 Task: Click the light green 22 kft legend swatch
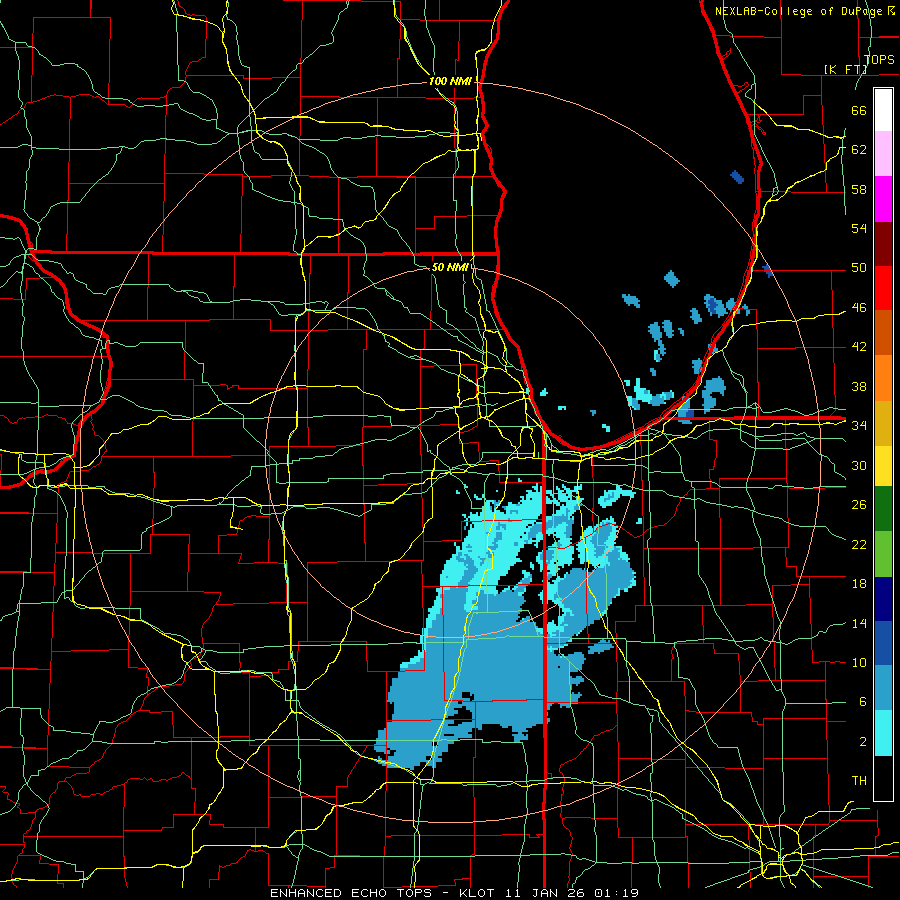883,553
